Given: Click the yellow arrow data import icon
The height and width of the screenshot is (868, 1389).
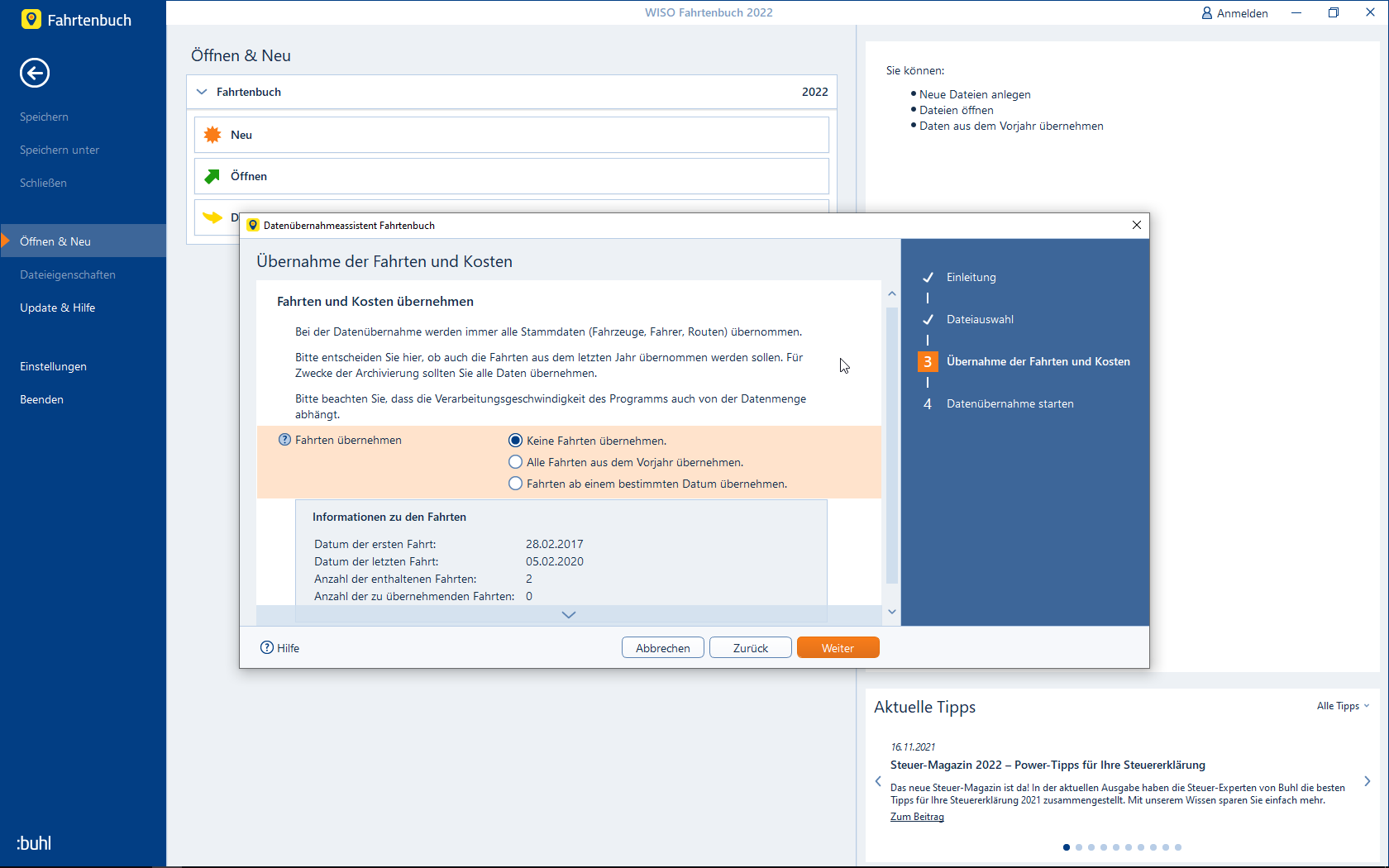Looking at the screenshot, I should coord(212,217).
